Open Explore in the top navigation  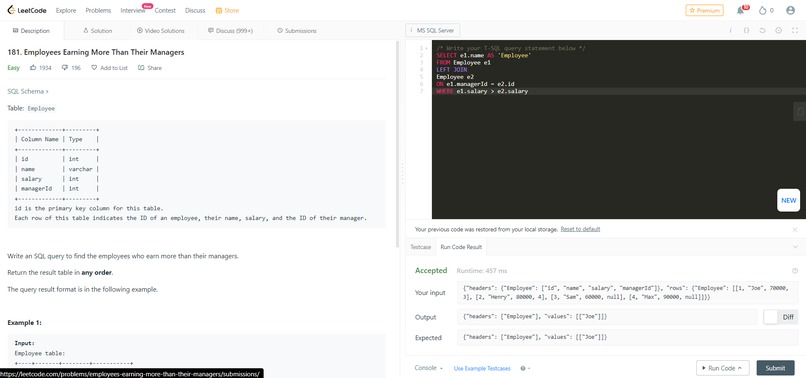[x=66, y=10]
